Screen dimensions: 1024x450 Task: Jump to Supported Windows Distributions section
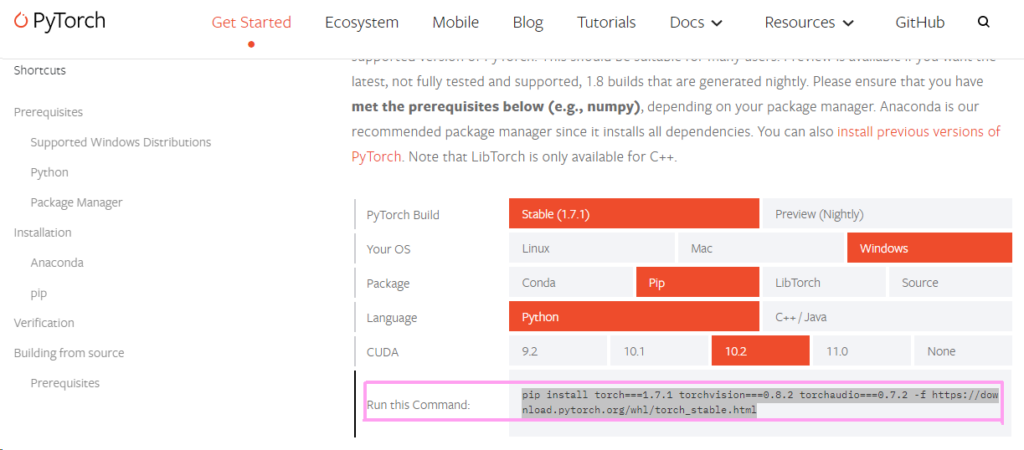click(x=120, y=142)
